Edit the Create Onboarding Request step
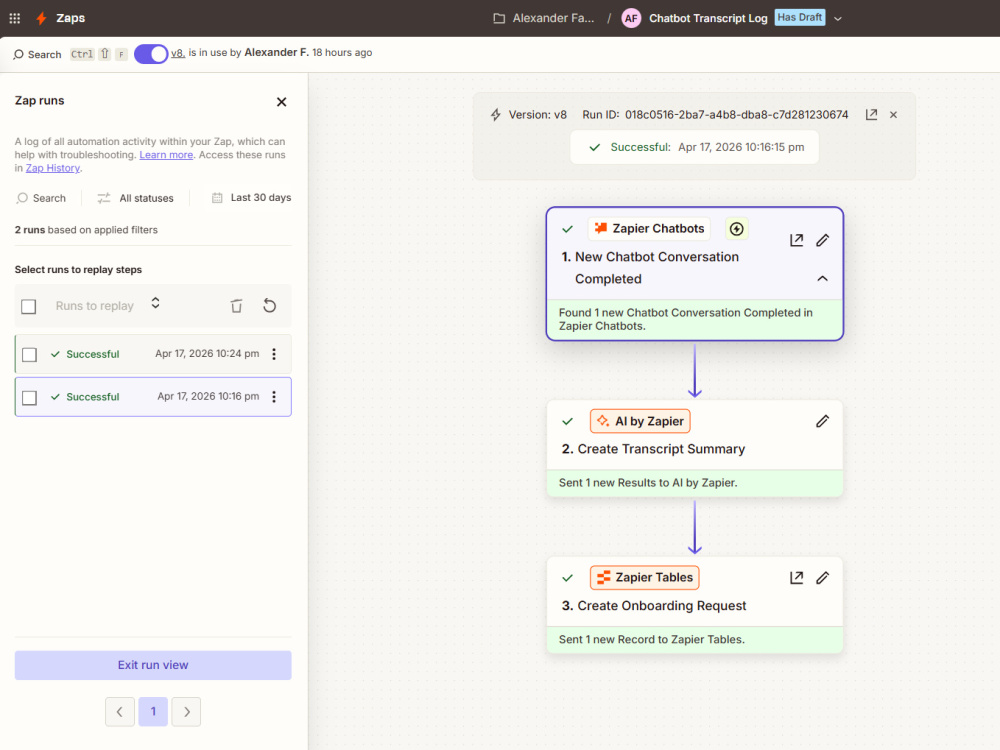This screenshot has width=1000, height=750. [823, 578]
